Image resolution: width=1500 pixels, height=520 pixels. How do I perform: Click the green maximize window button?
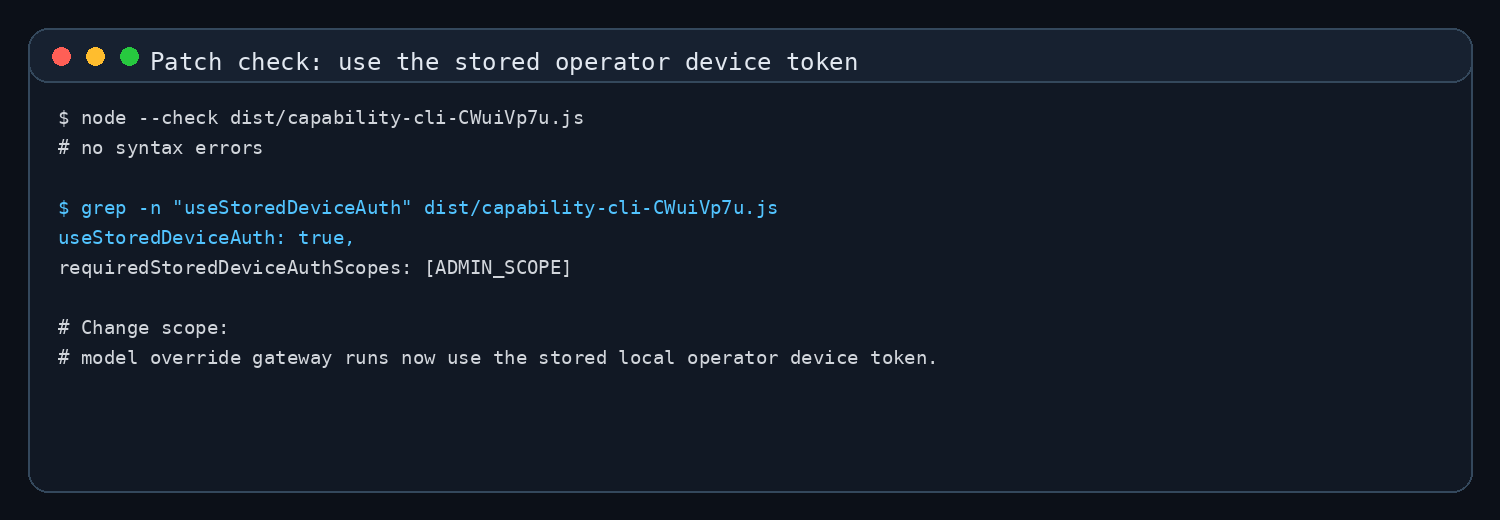(129, 57)
